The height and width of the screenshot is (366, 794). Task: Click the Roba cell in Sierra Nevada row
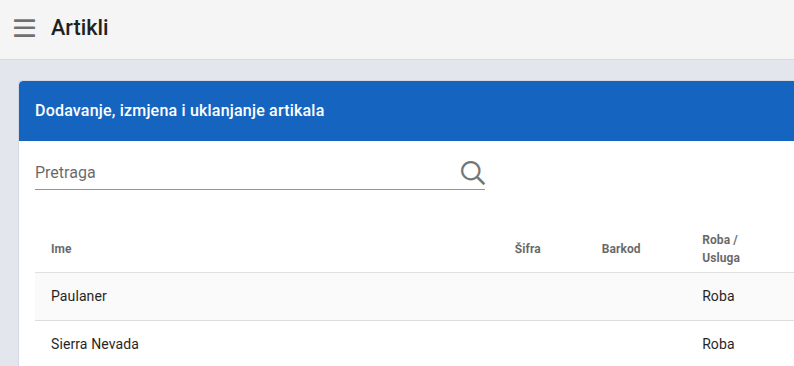718,344
